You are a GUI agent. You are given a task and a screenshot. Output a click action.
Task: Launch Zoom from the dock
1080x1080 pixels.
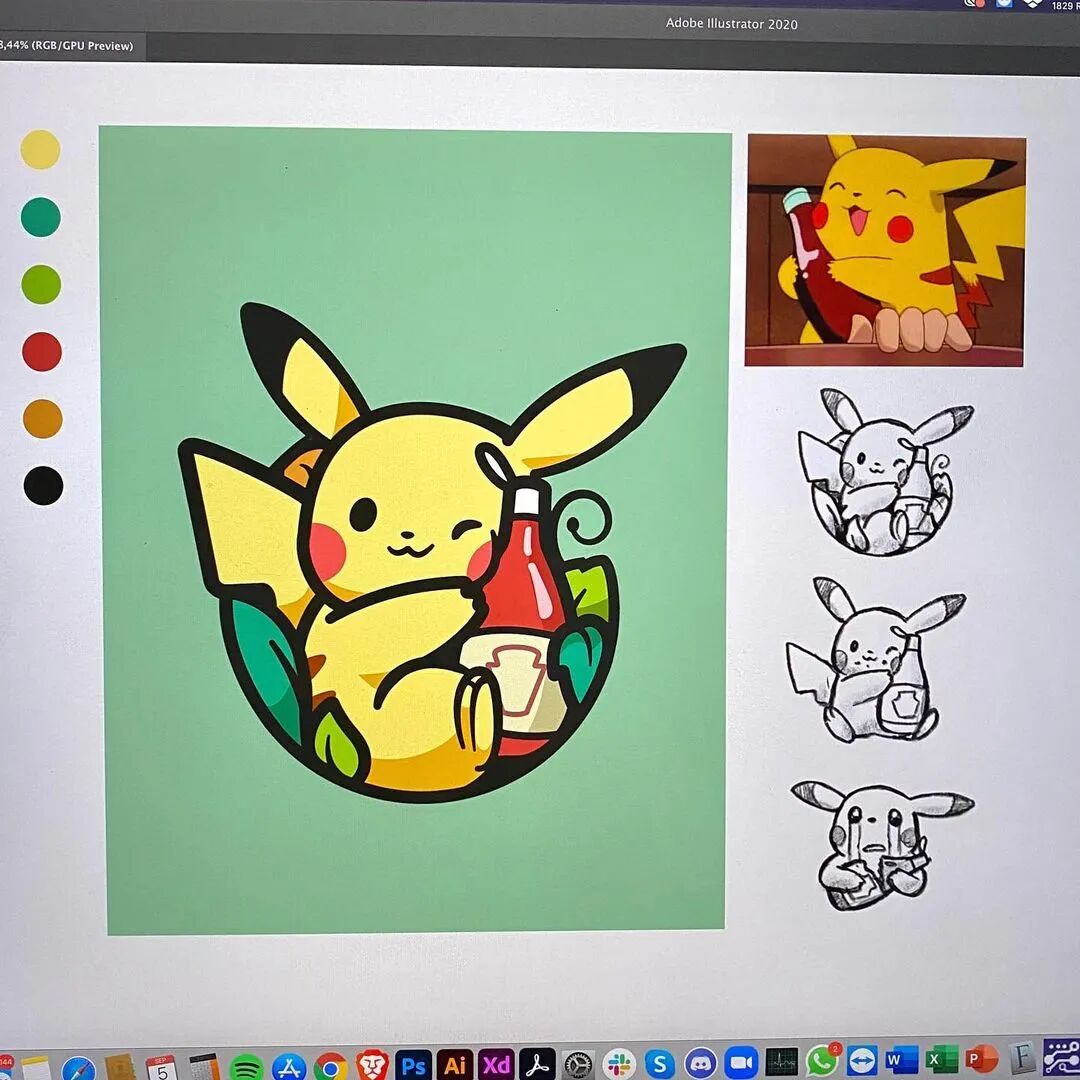[x=741, y=1063]
